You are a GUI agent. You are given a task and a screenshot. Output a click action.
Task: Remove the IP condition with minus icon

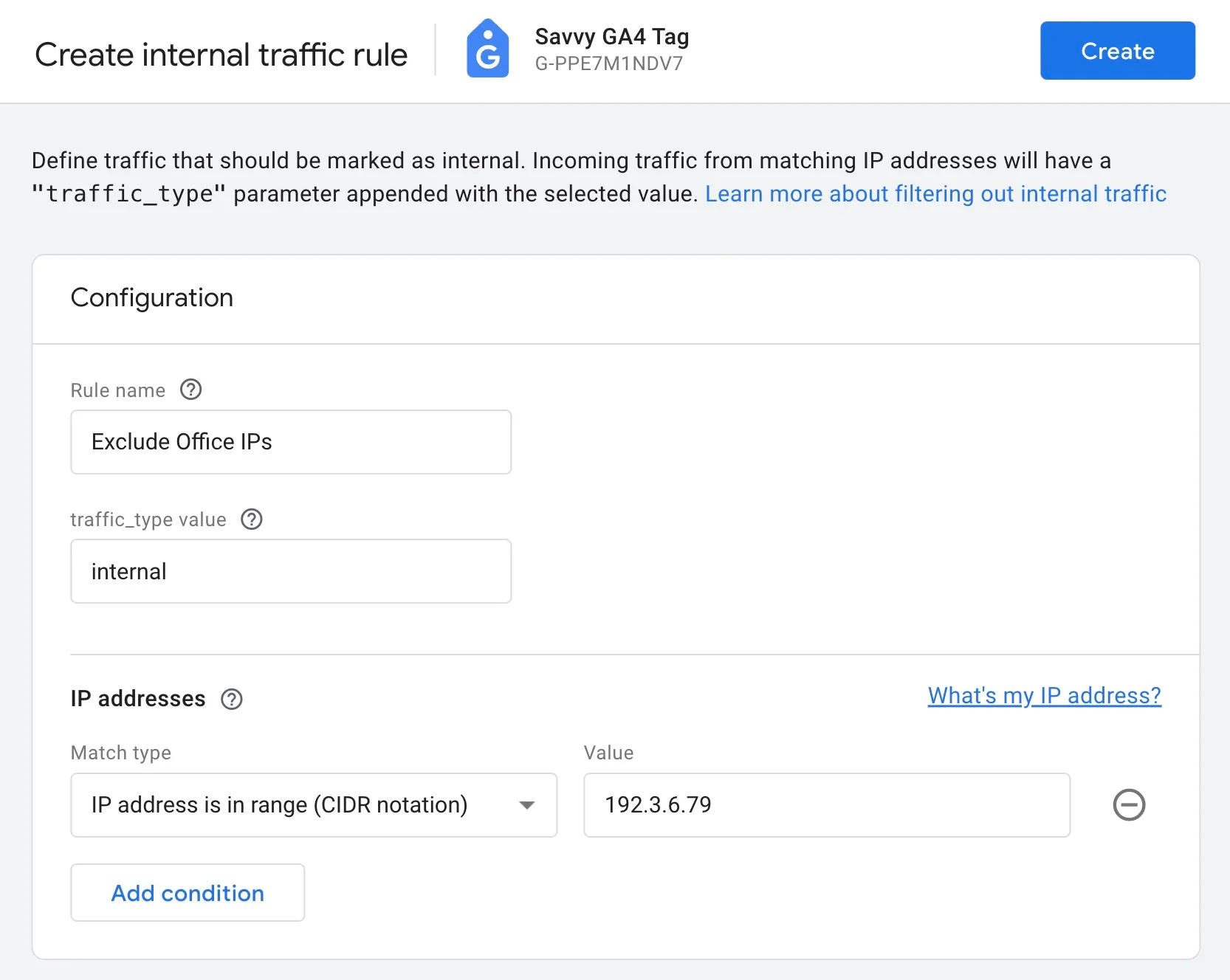1129,804
